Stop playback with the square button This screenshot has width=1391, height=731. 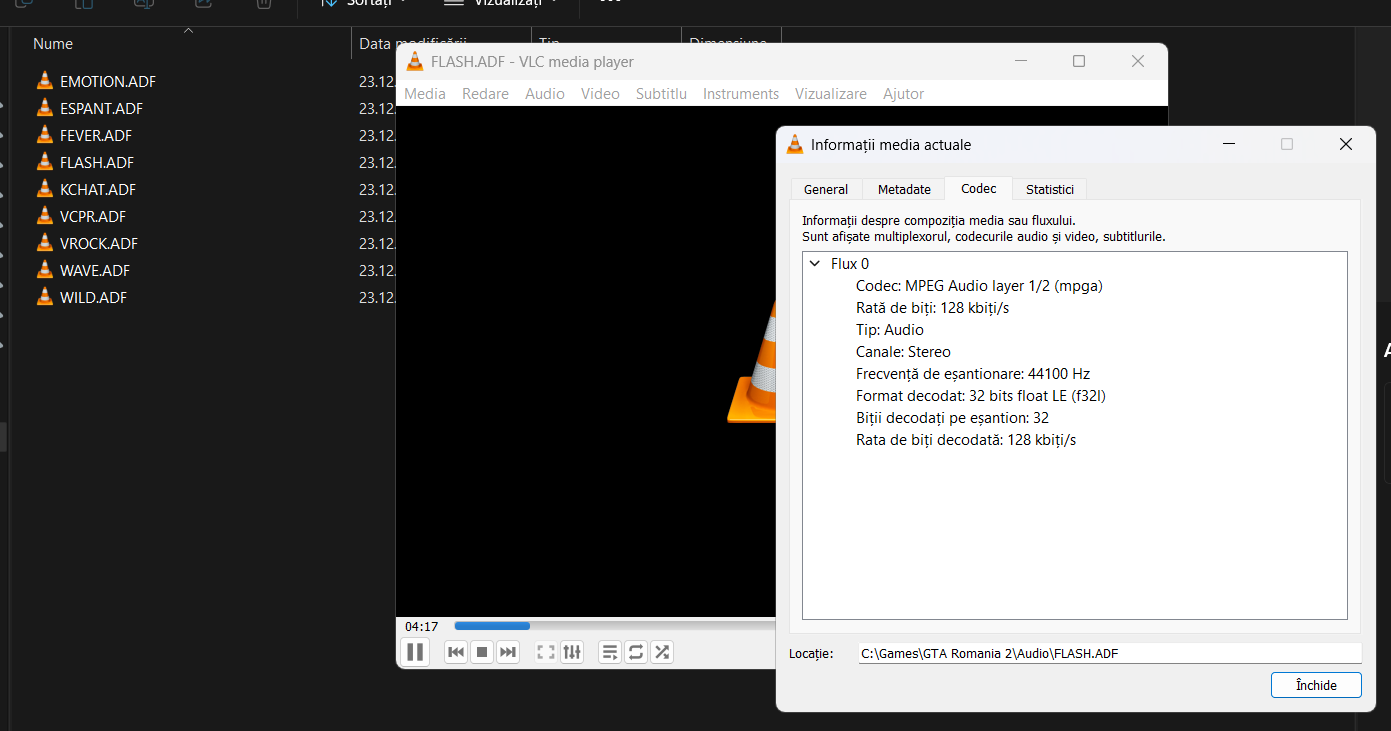coord(482,652)
